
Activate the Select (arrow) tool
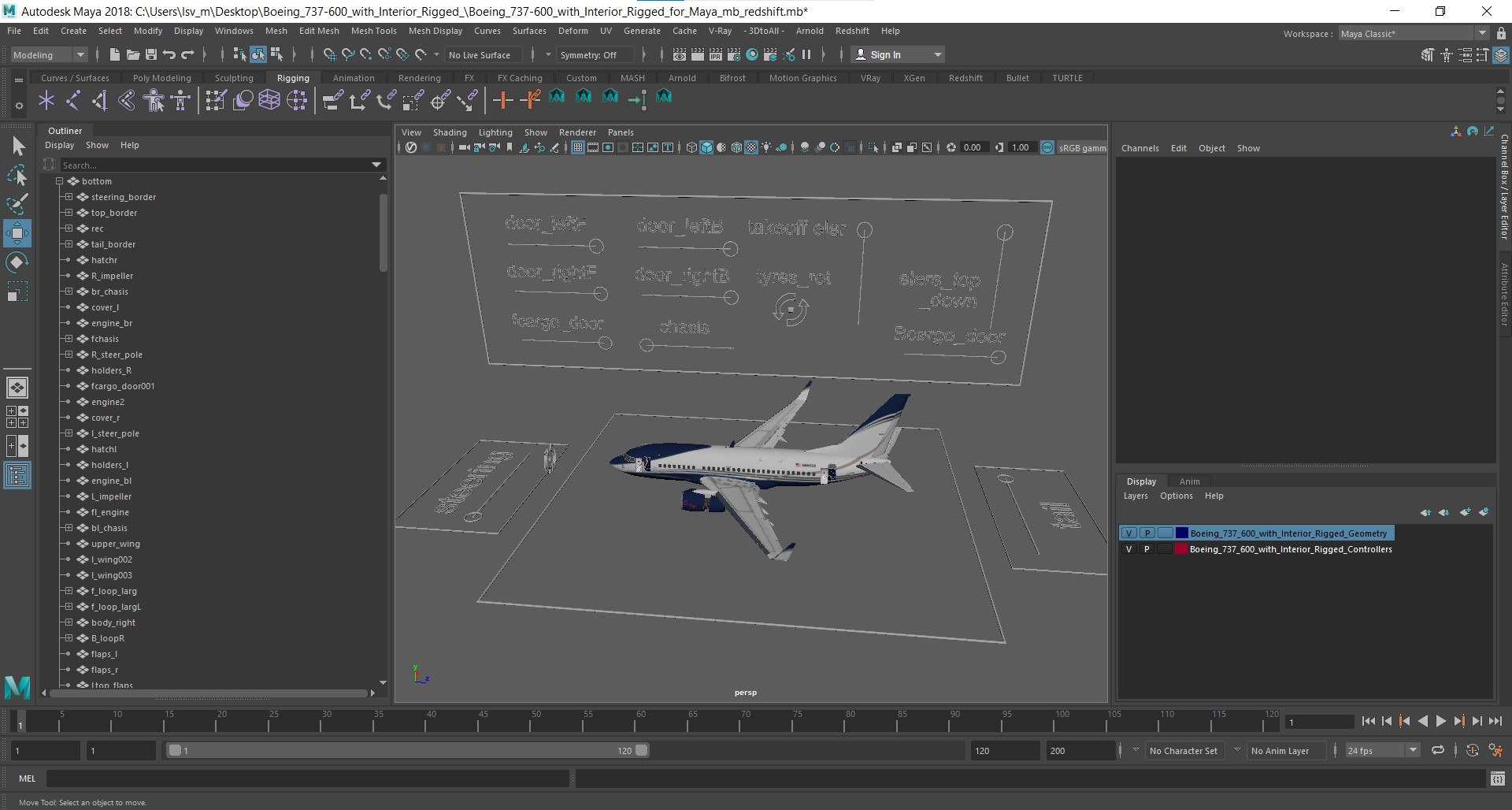pyautogui.click(x=17, y=146)
